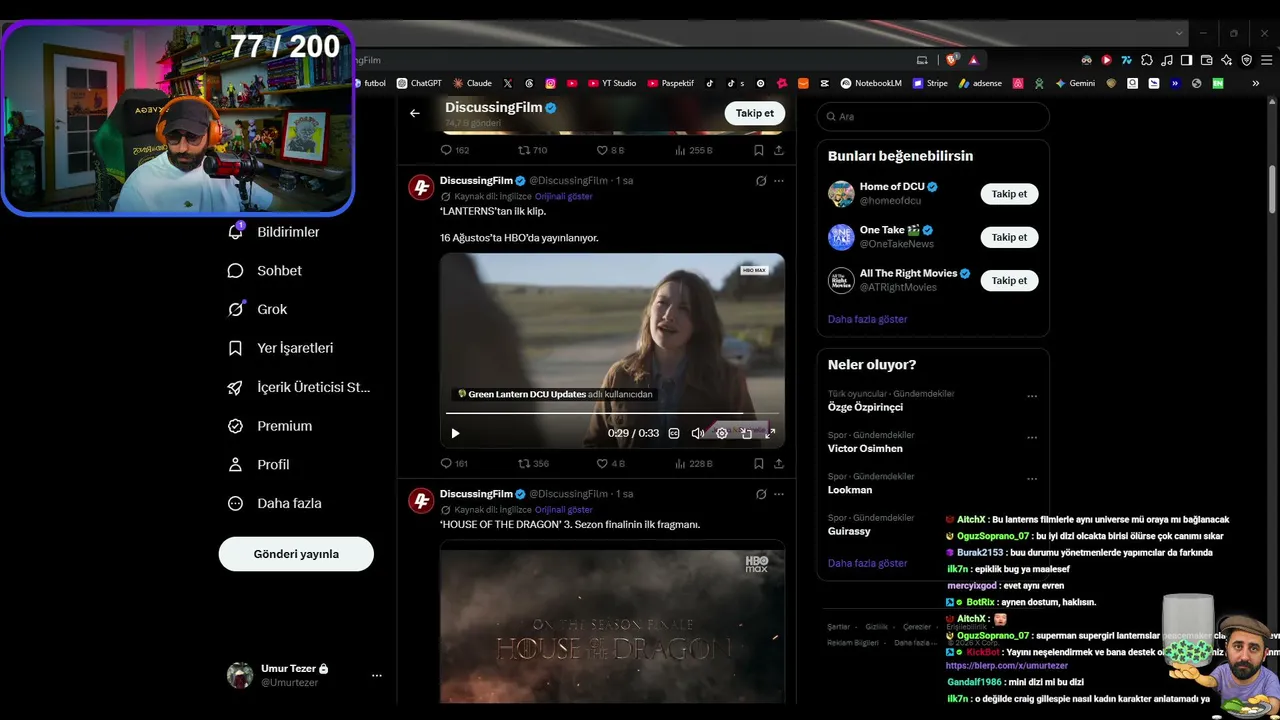Follow DiscussingFilm with the header Takip et button
The height and width of the screenshot is (720, 1280).
[x=755, y=113]
